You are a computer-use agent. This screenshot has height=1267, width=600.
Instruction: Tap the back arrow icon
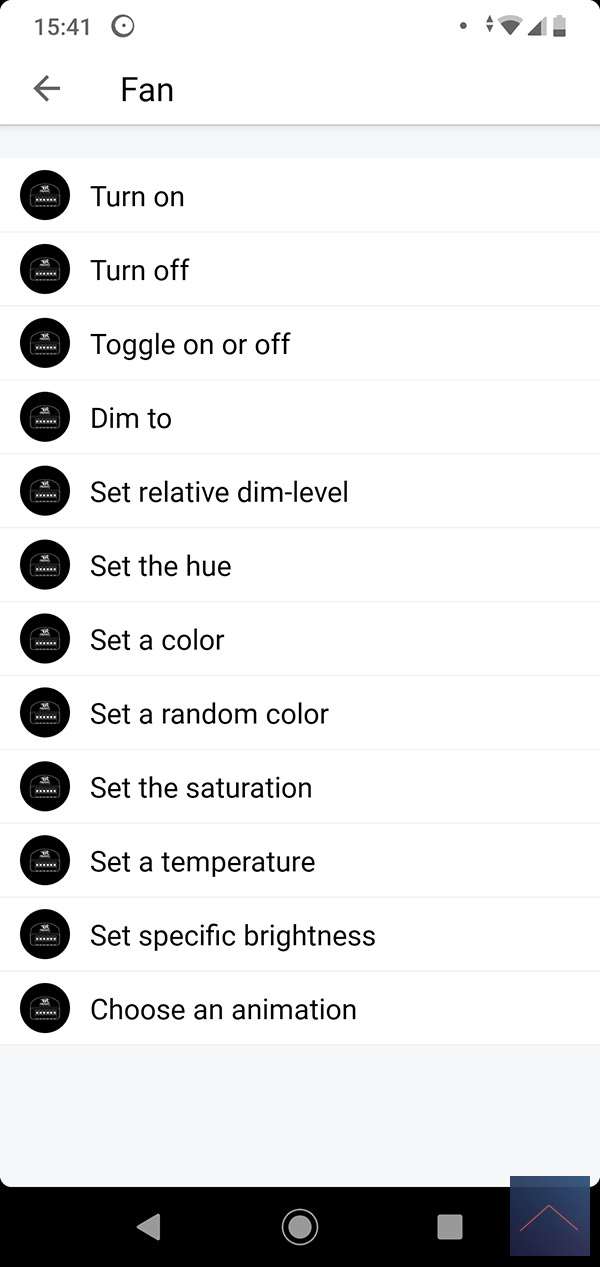click(x=47, y=89)
